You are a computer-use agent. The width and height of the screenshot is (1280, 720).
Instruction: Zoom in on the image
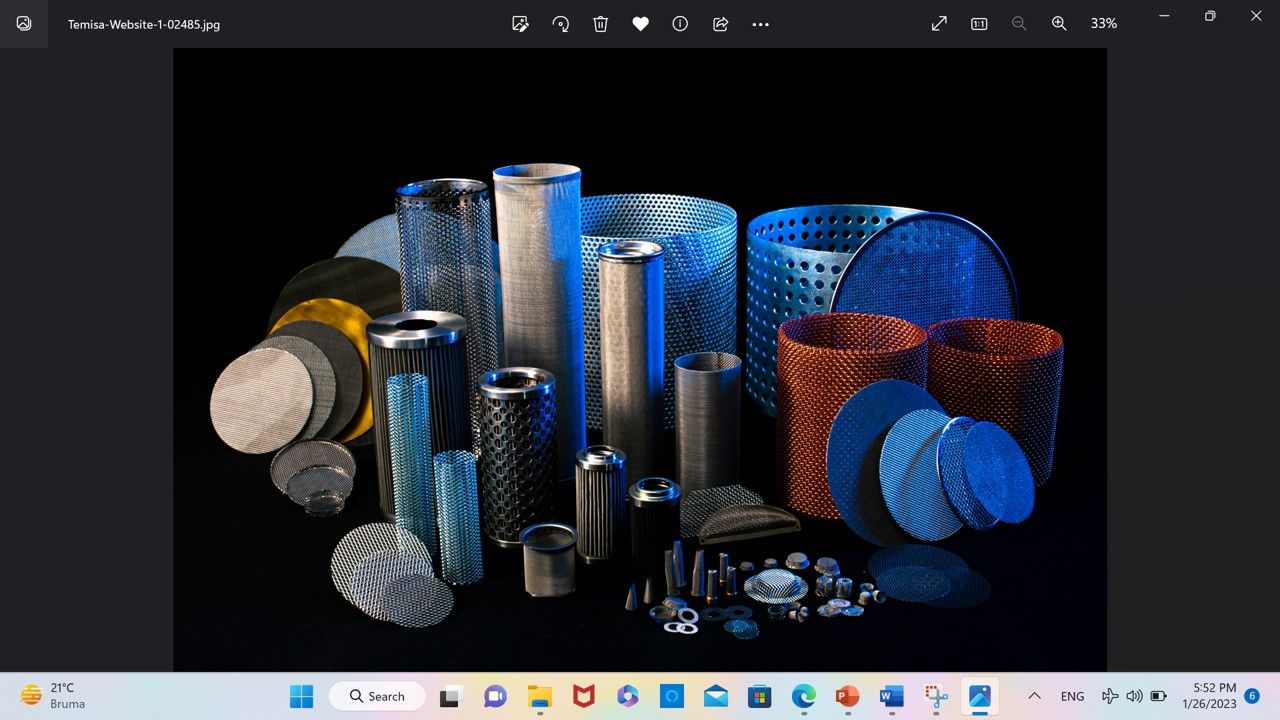[1059, 24]
